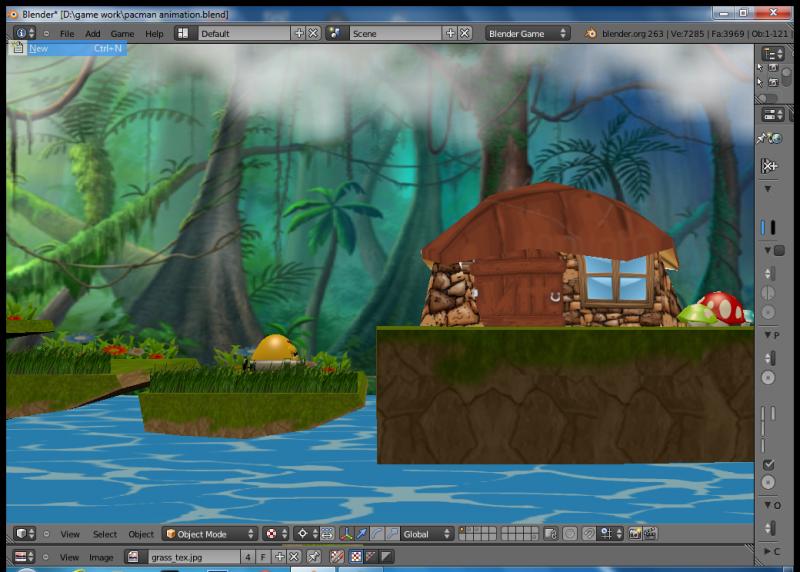The height and width of the screenshot is (572, 800).
Task: Delete the current Scene with X icon
Action: (465, 33)
